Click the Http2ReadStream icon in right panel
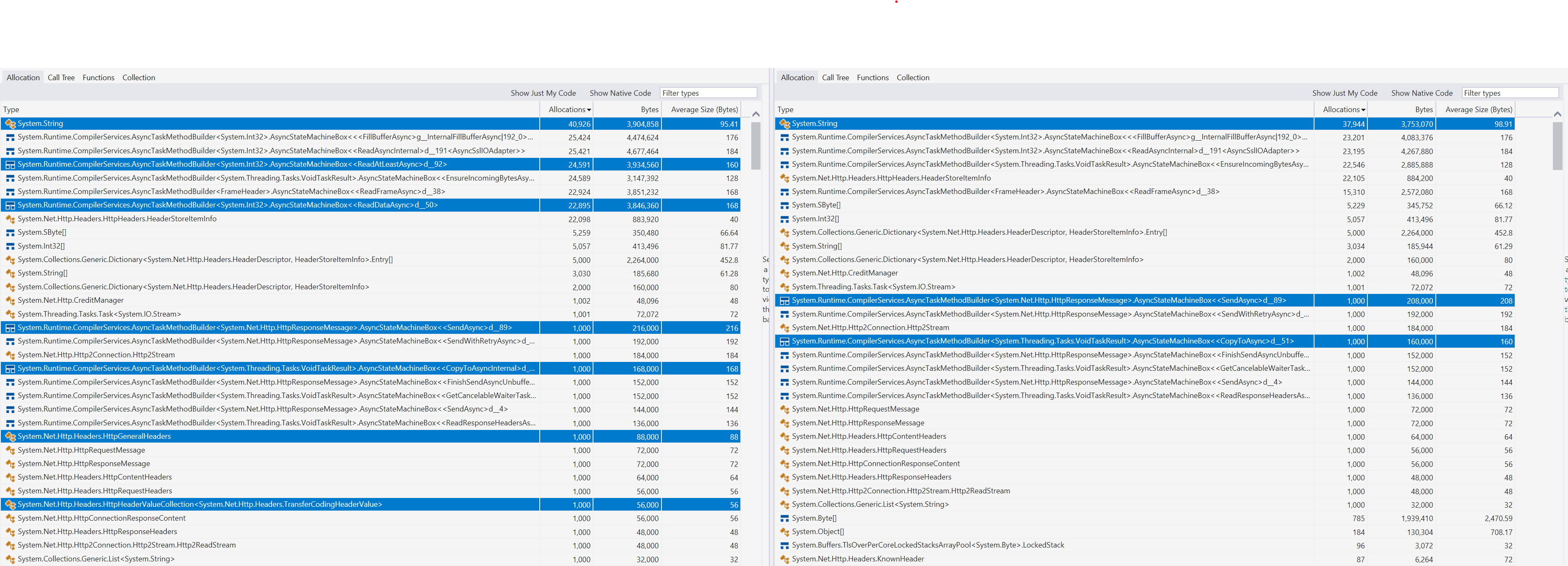Viewport: 1568px width, 566px height. (x=784, y=491)
